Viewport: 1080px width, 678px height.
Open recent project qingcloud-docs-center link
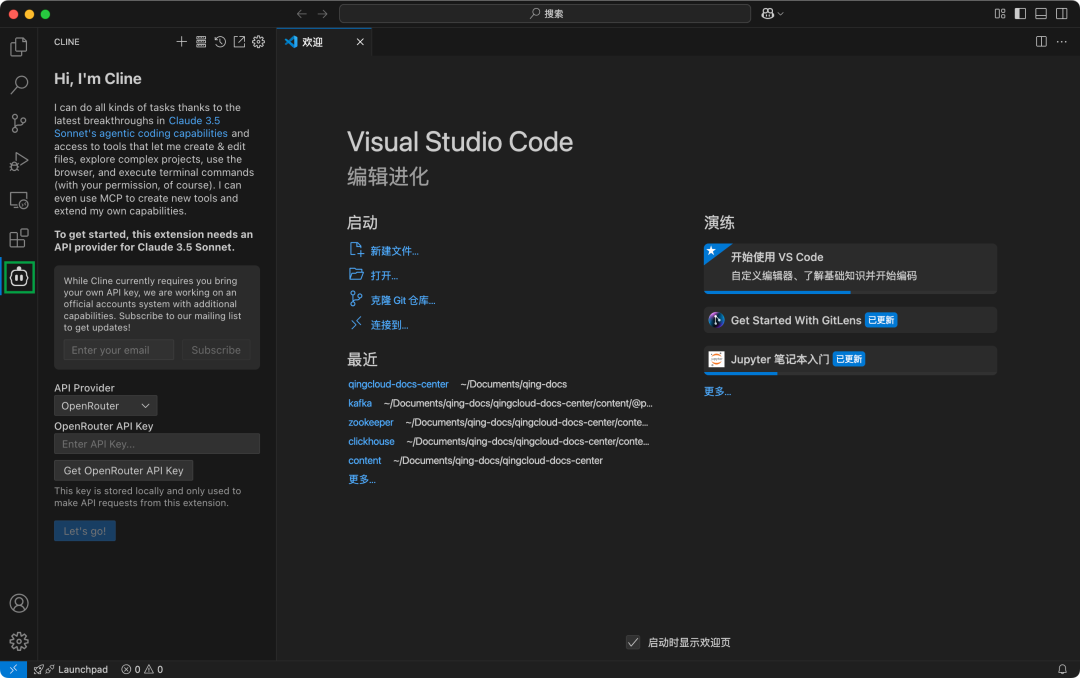[398, 384]
